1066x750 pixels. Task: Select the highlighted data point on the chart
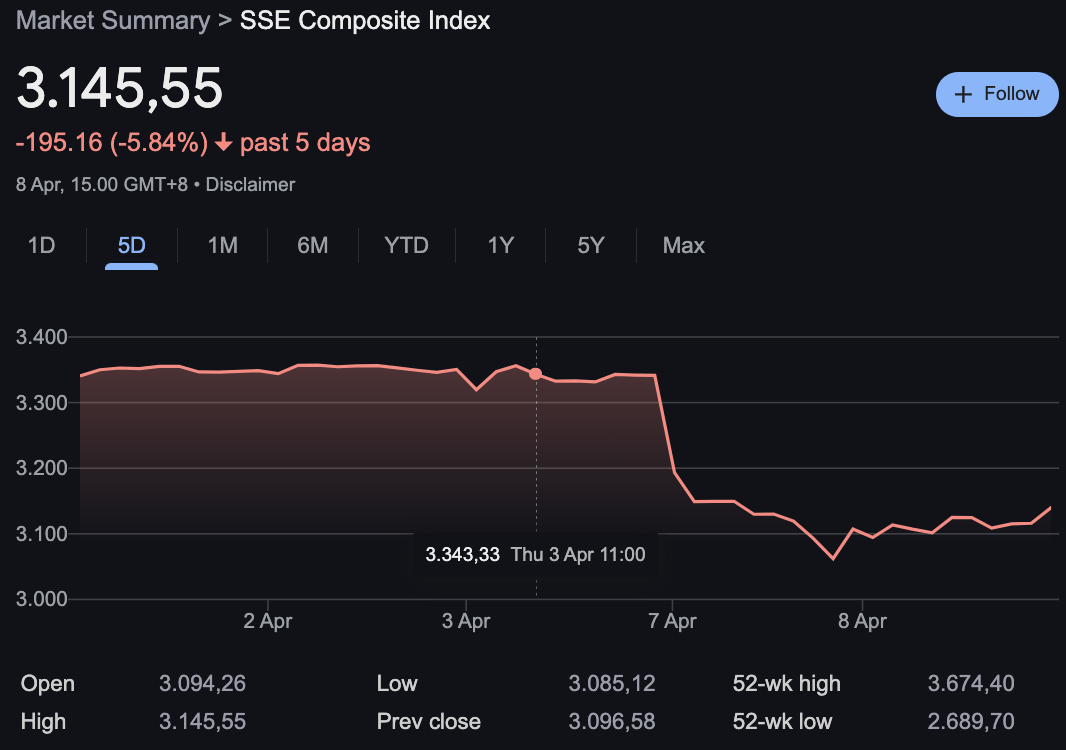(536, 373)
